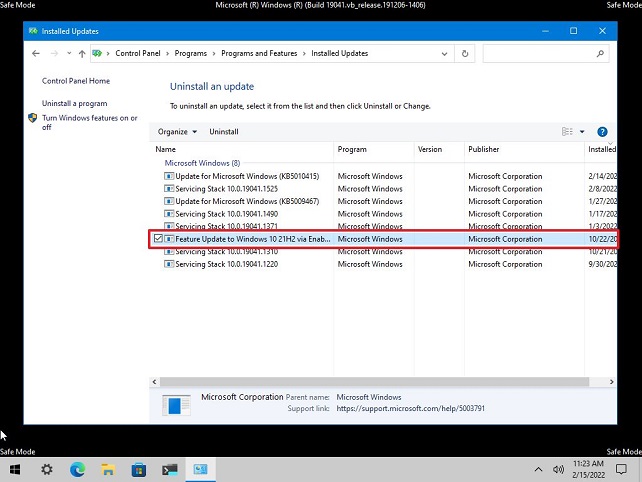Click the volume speaker tray icon

click(558, 470)
